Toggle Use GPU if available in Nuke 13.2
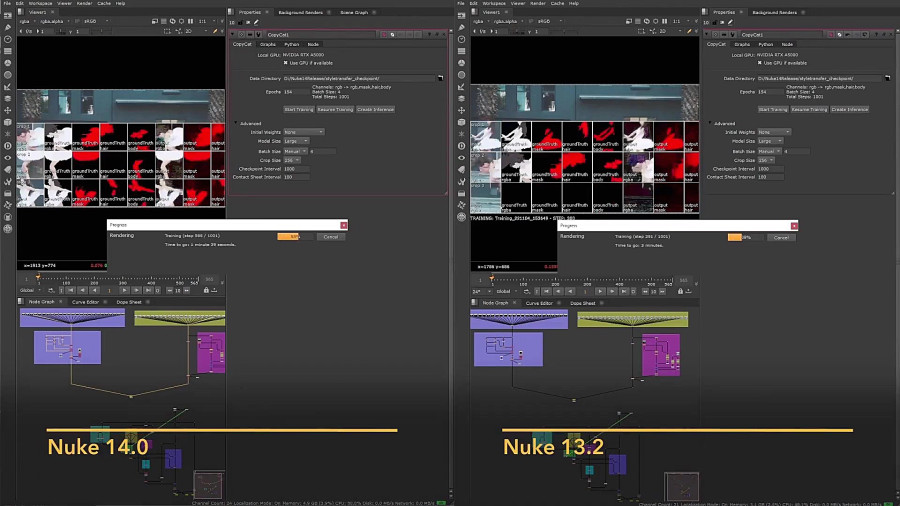 pos(759,63)
